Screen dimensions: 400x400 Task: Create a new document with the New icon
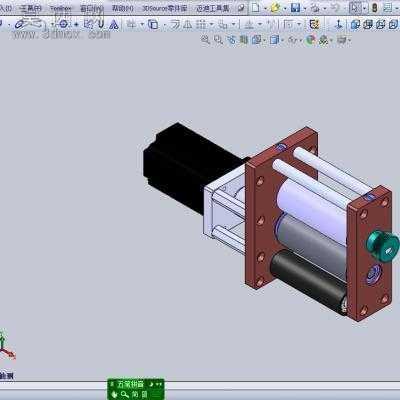click(256, 8)
